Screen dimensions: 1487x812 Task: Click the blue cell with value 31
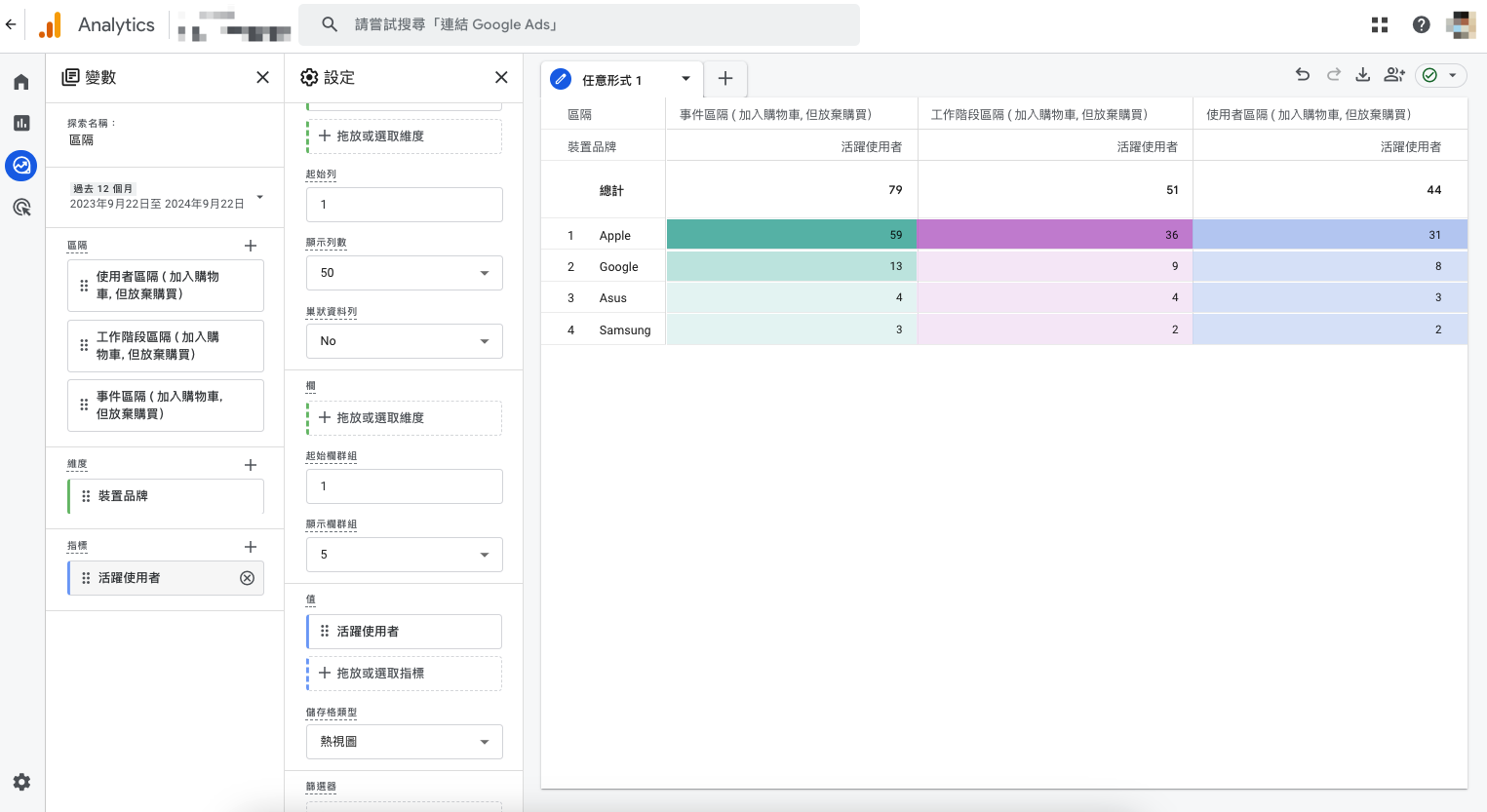click(x=1330, y=235)
